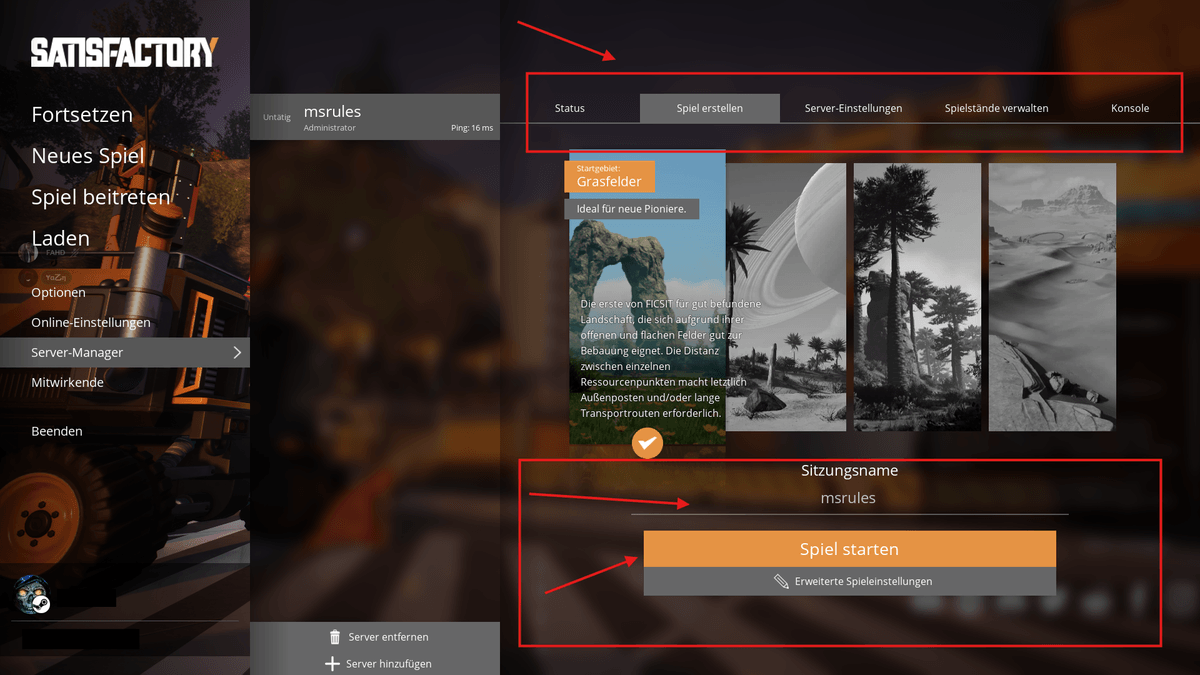Image resolution: width=1200 pixels, height=675 pixels.
Task: Switch to the Status tab
Action: click(570, 108)
